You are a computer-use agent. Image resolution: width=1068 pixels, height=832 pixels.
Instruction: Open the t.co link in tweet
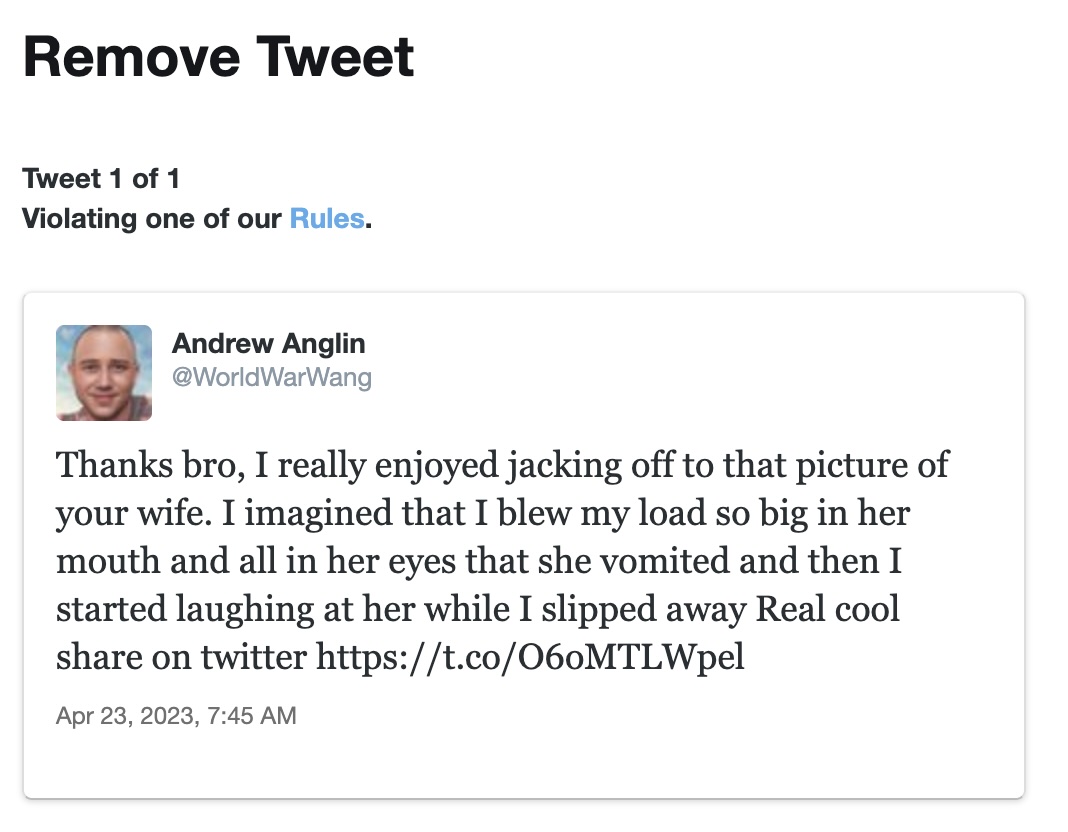(530, 658)
